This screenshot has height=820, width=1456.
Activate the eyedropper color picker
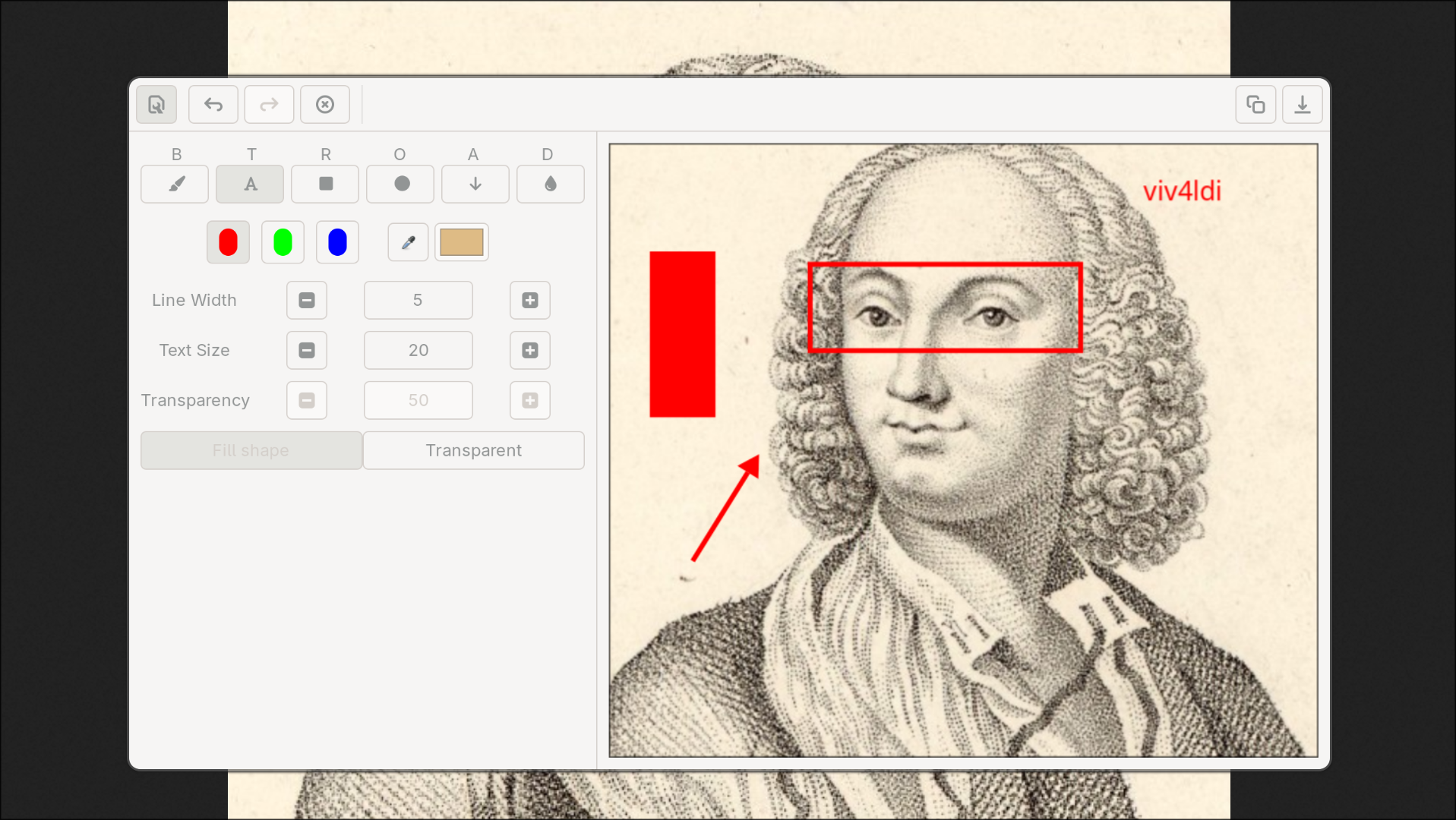tap(408, 242)
